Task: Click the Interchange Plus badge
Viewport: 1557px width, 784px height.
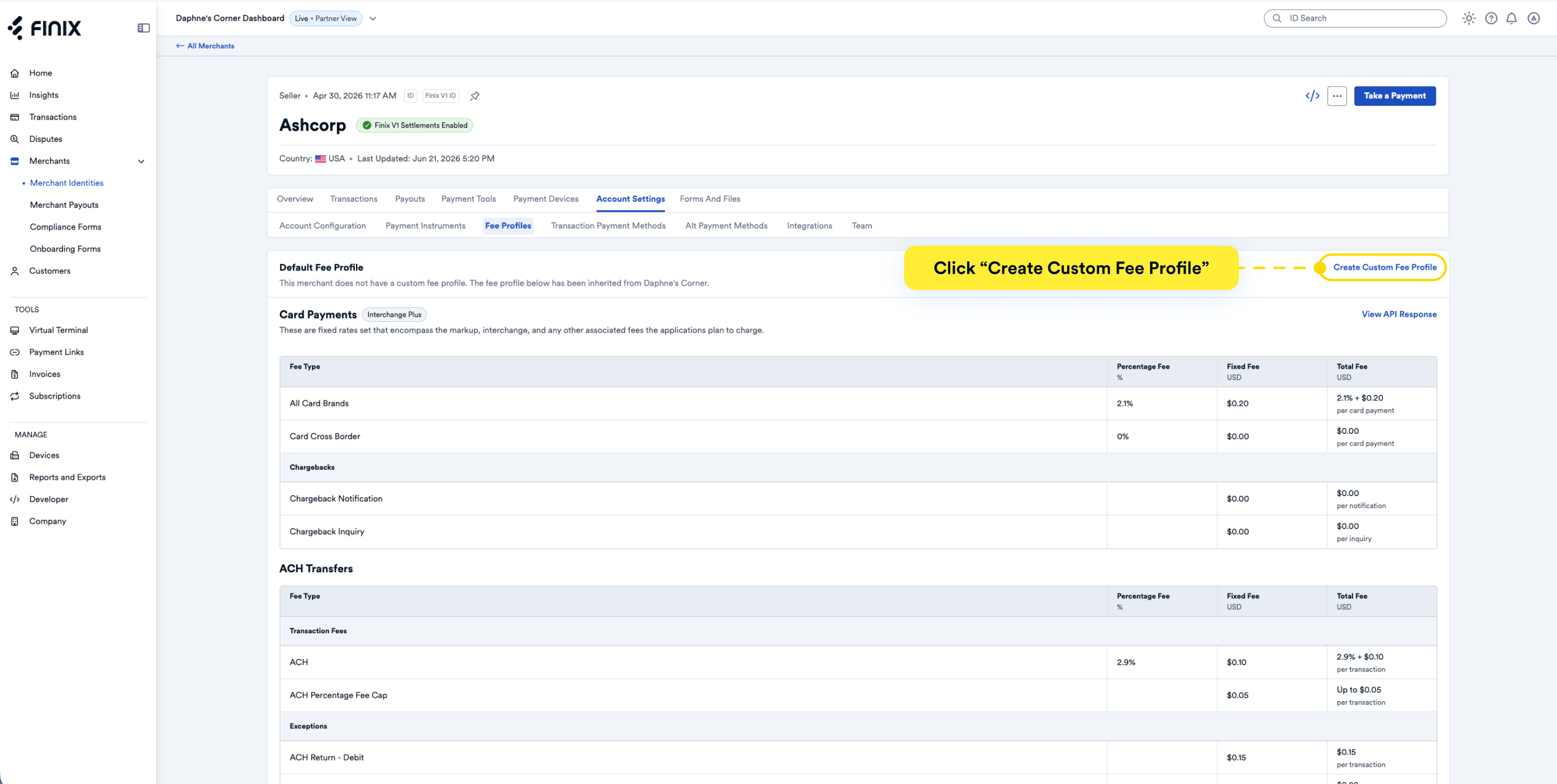Action: coord(394,314)
